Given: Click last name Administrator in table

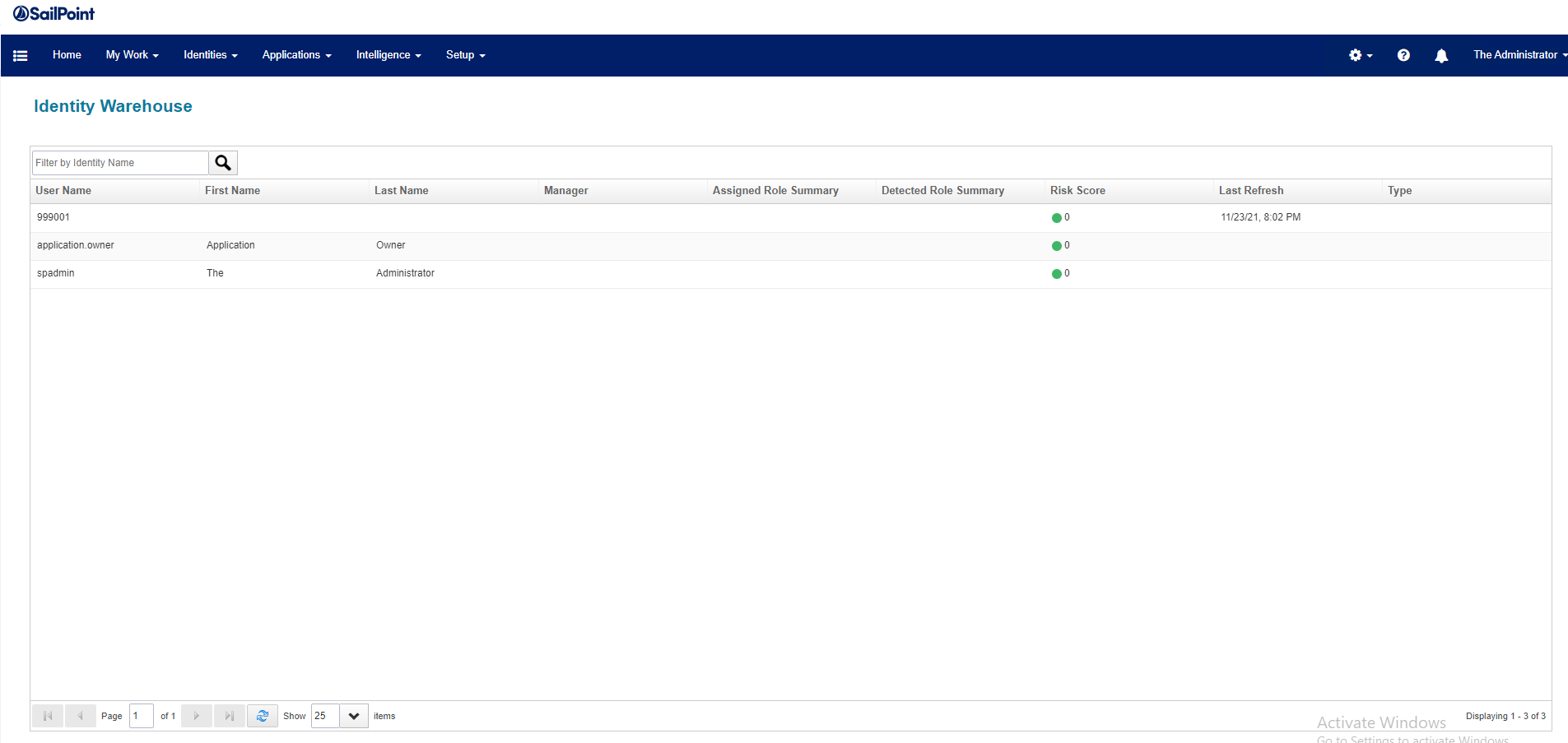Looking at the screenshot, I should click(x=405, y=273).
